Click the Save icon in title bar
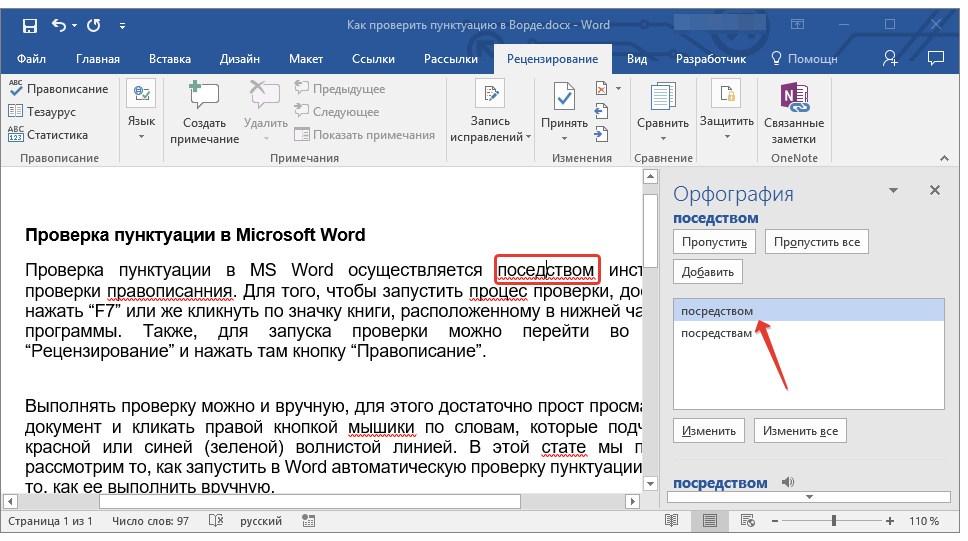This screenshot has height=541, width=968. 29,24
